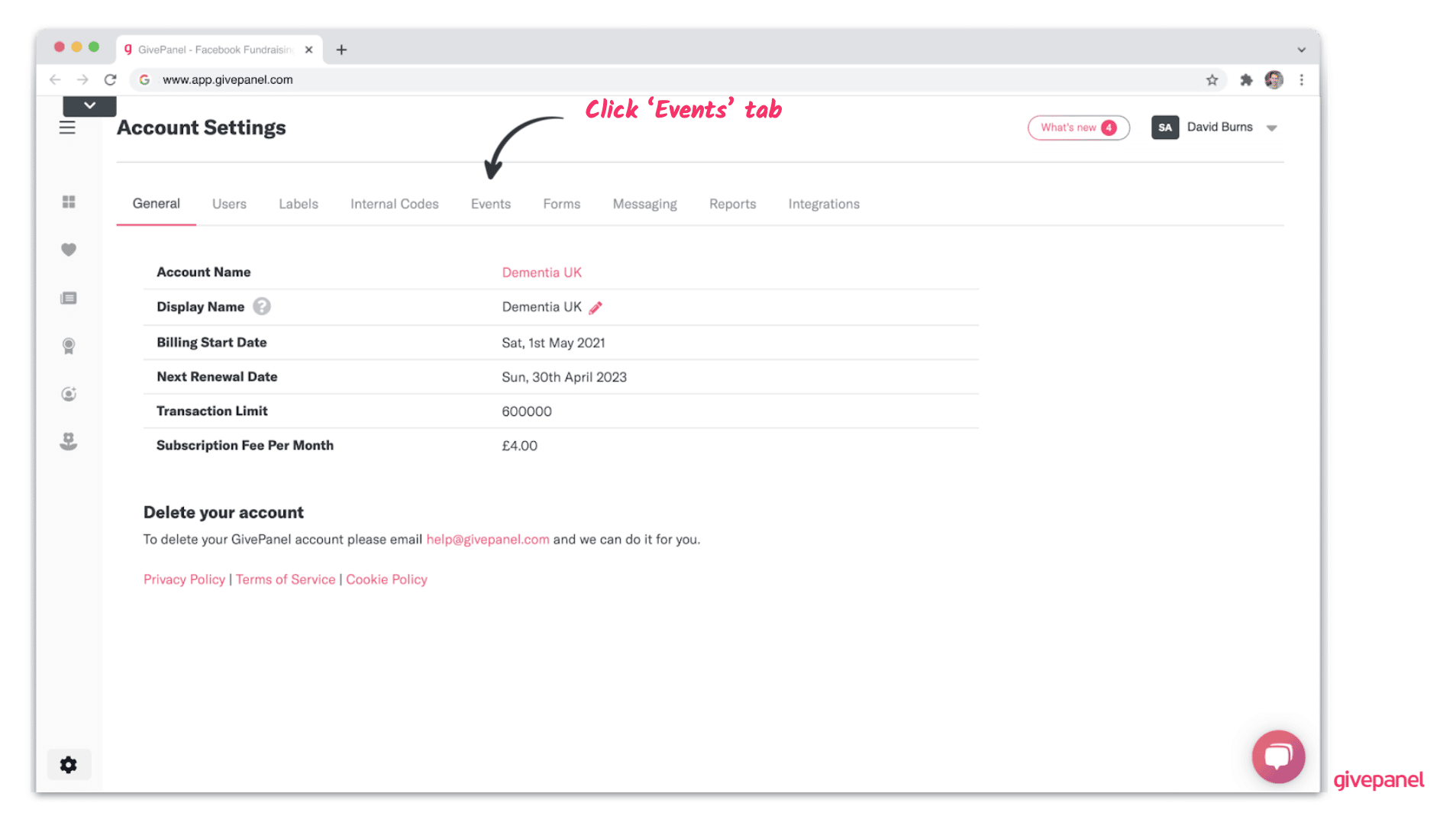Open the Reports tab
Image resolution: width=1456 pixels, height=816 pixels.
[x=732, y=204]
